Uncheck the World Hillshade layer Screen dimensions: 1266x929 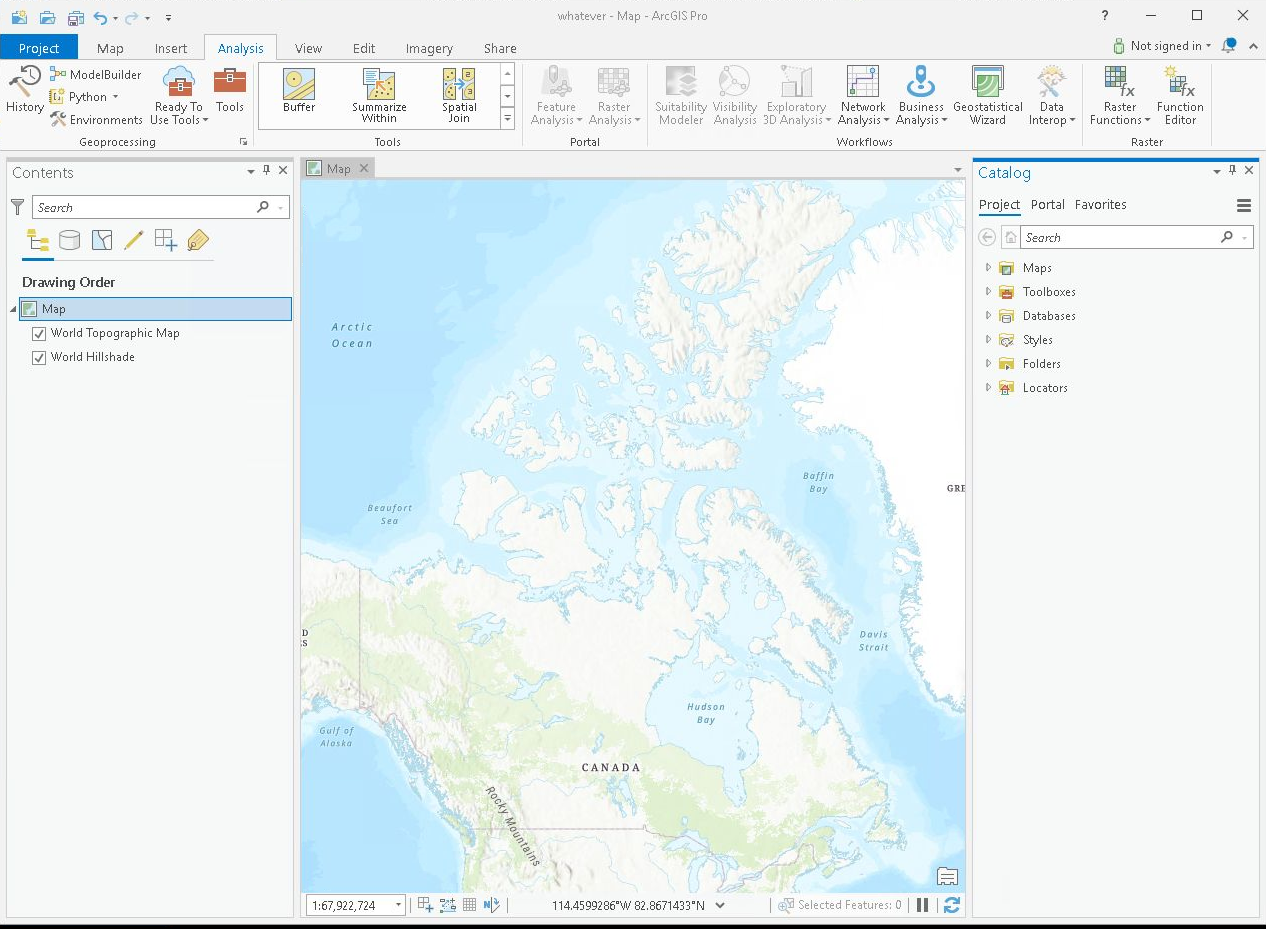coord(39,357)
